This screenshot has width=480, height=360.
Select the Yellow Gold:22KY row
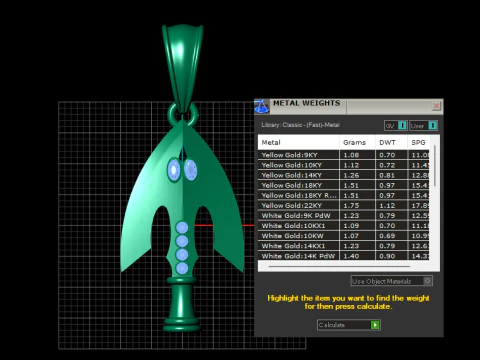[344, 205]
